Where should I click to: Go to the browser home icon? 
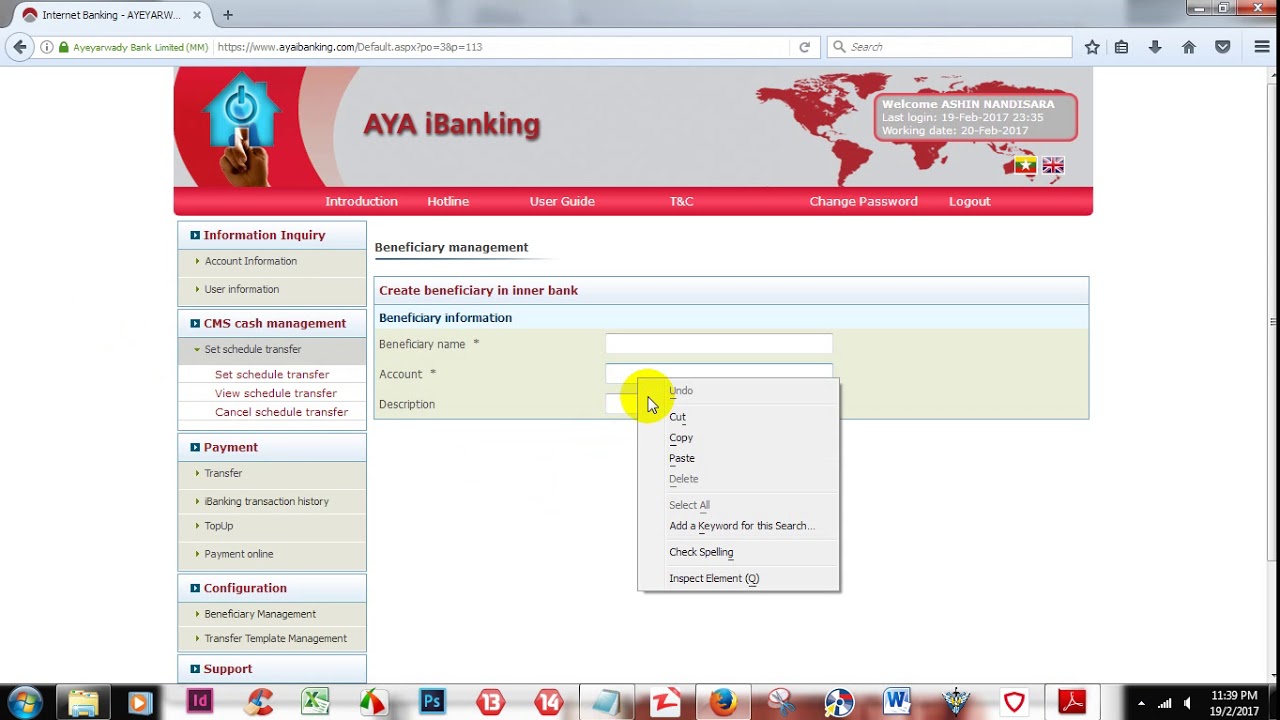pos(1188,47)
